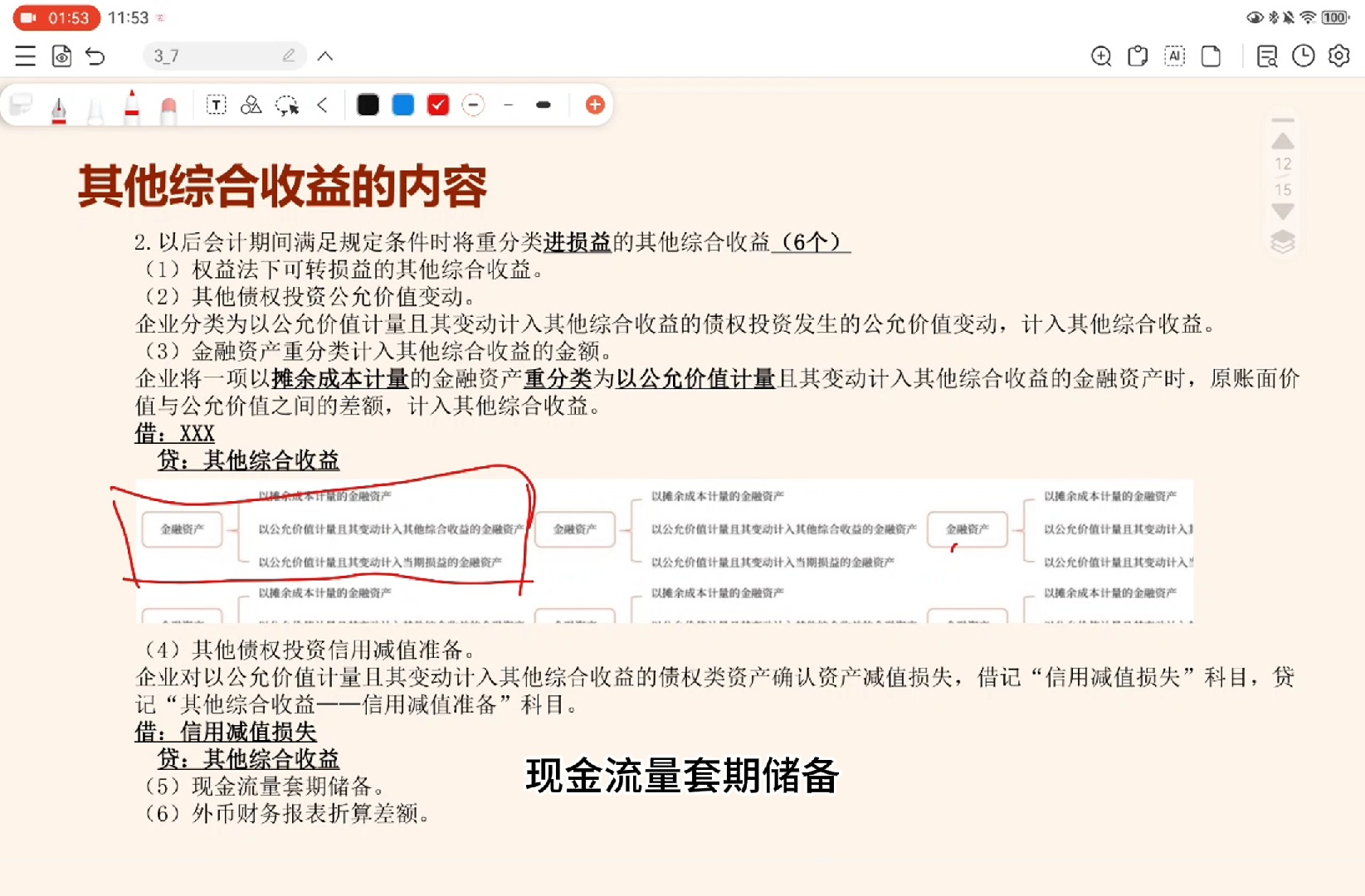View note history via clock icon
This screenshot has width=1365, height=896.
pyautogui.click(x=1303, y=56)
